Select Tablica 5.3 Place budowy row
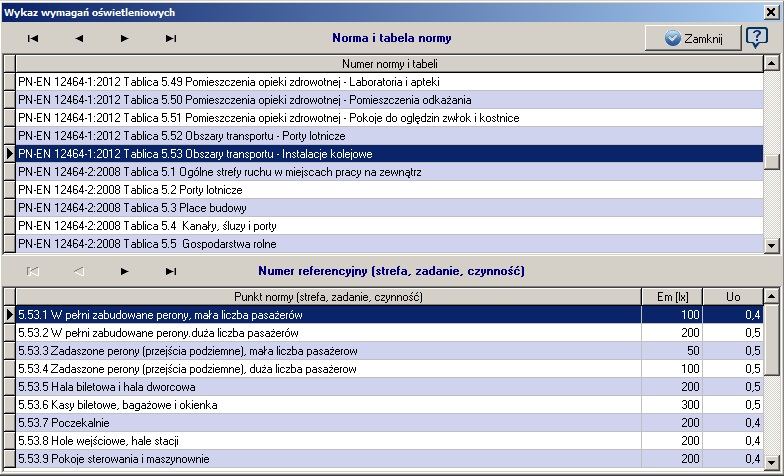This screenshot has width=784, height=476. point(390,208)
